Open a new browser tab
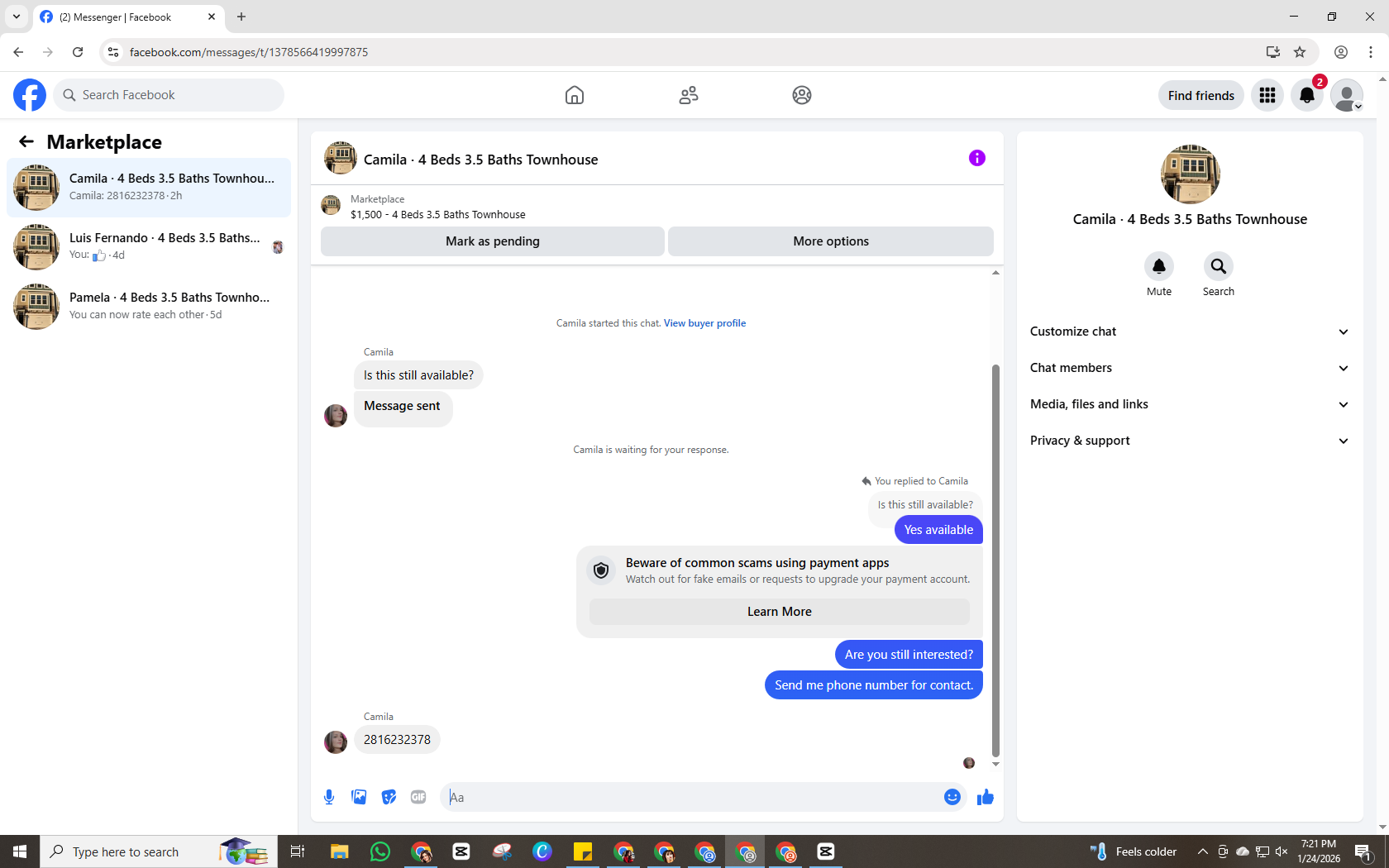The image size is (1389, 868). tap(241, 17)
